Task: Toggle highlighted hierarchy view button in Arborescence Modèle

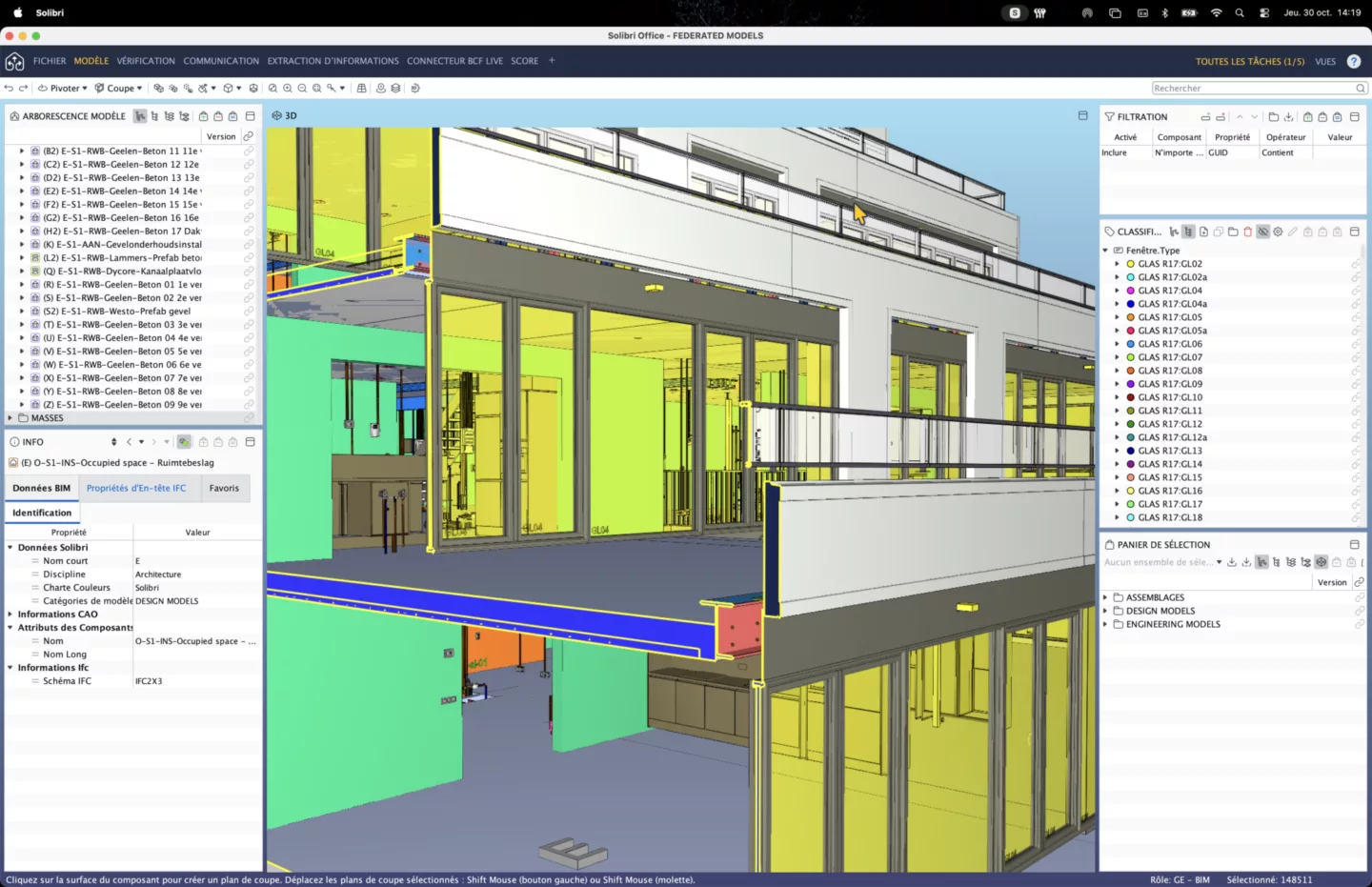Action: click(x=140, y=116)
